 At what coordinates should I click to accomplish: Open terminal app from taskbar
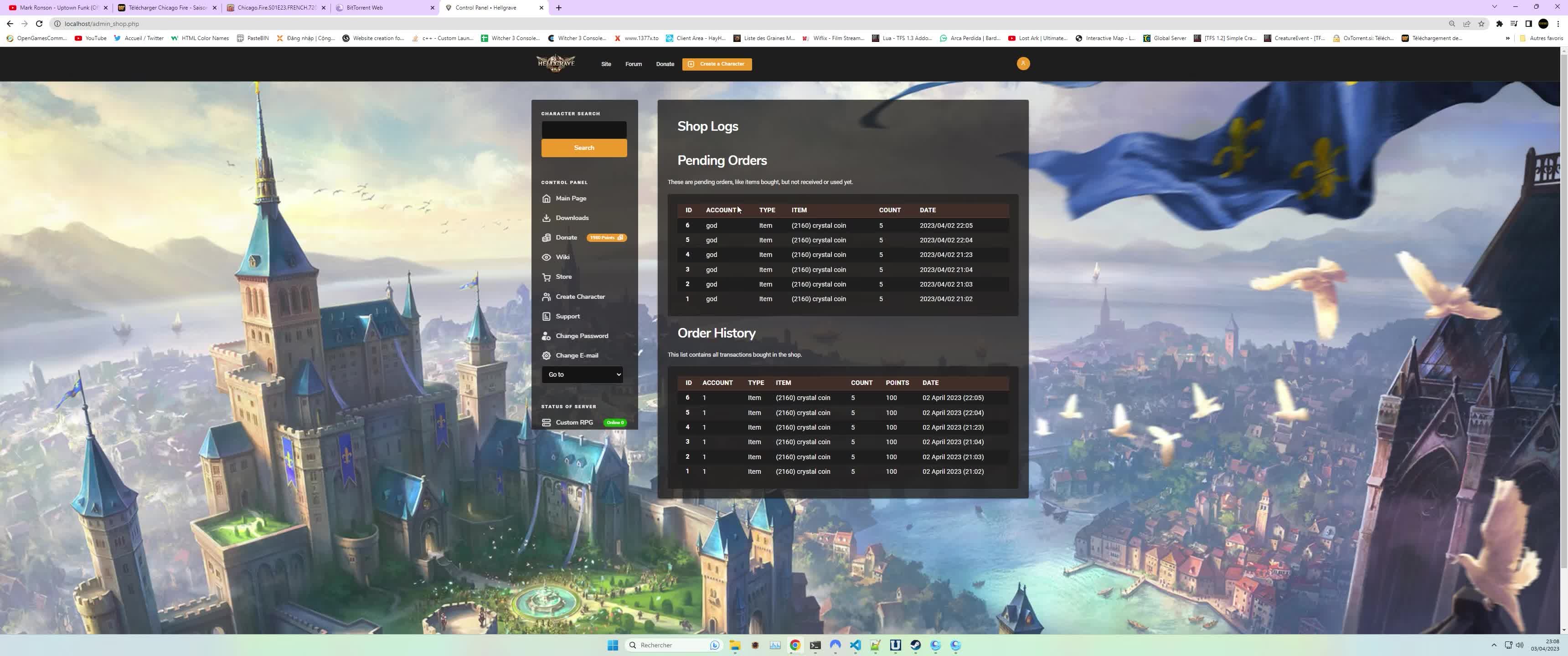815,645
